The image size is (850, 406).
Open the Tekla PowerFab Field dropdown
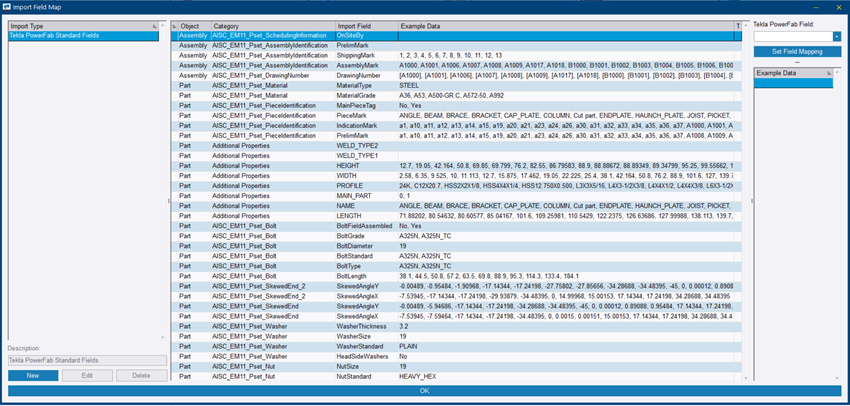click(x=836, y=36)
